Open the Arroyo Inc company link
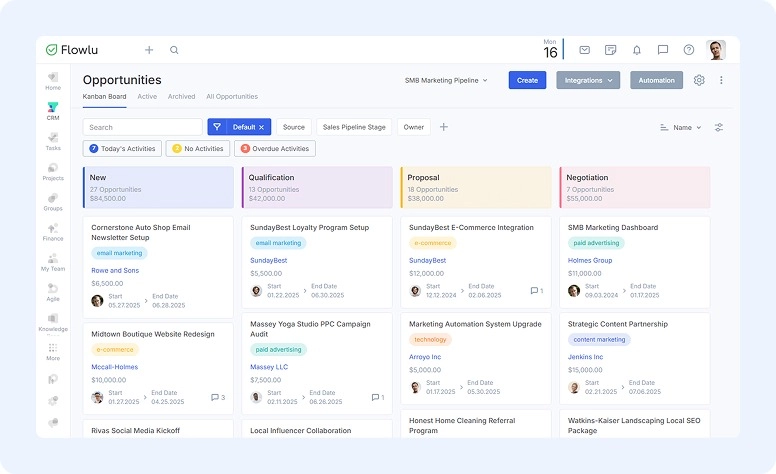This screenshot has width=776, height=474. point(425,357)
